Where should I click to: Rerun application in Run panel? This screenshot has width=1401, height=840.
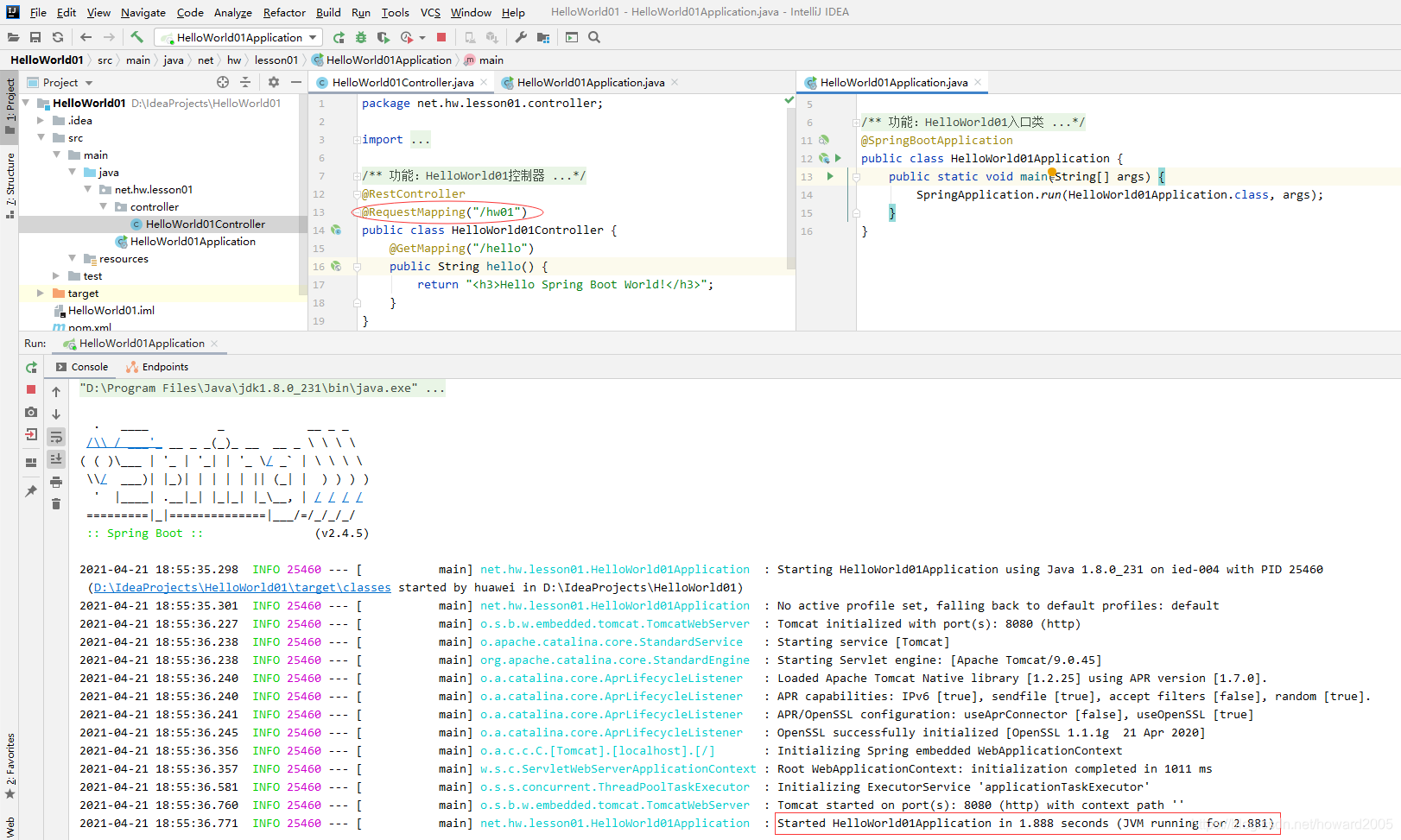(31, 367)
